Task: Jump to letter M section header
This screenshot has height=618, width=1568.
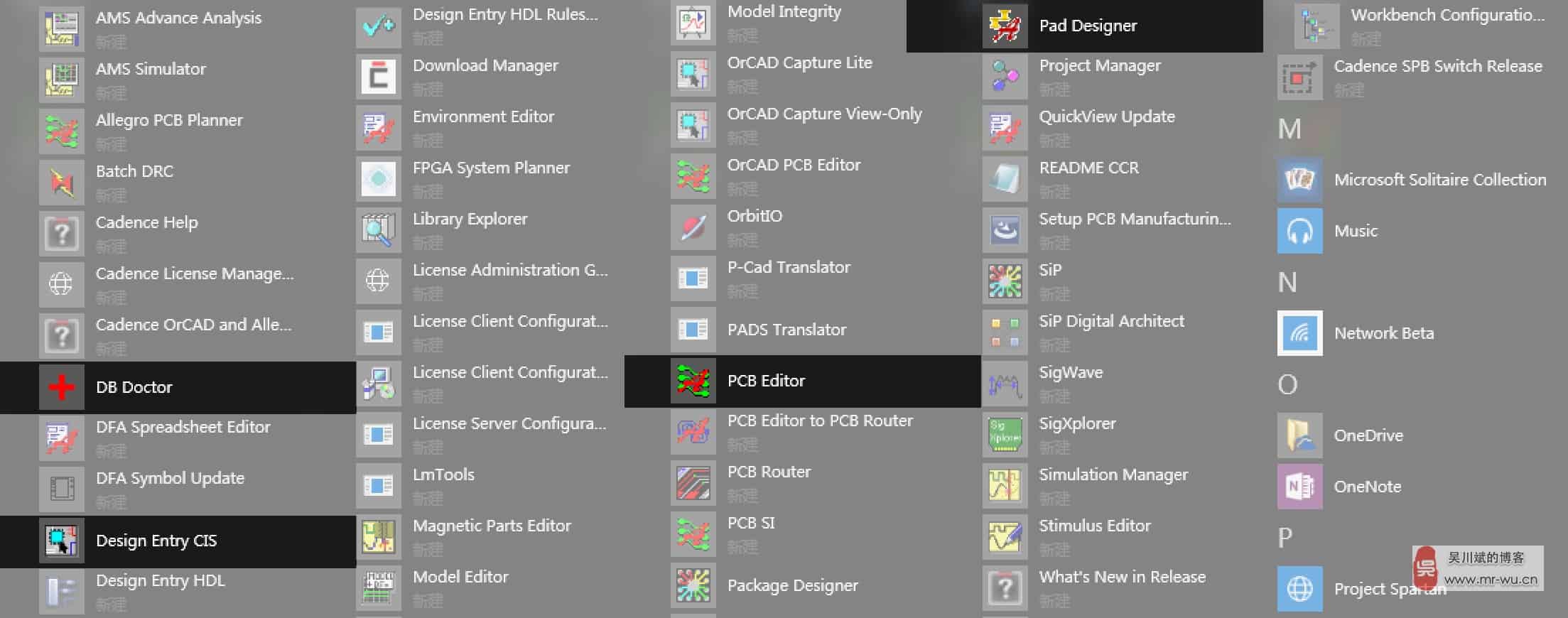Action: (1289, 129)
